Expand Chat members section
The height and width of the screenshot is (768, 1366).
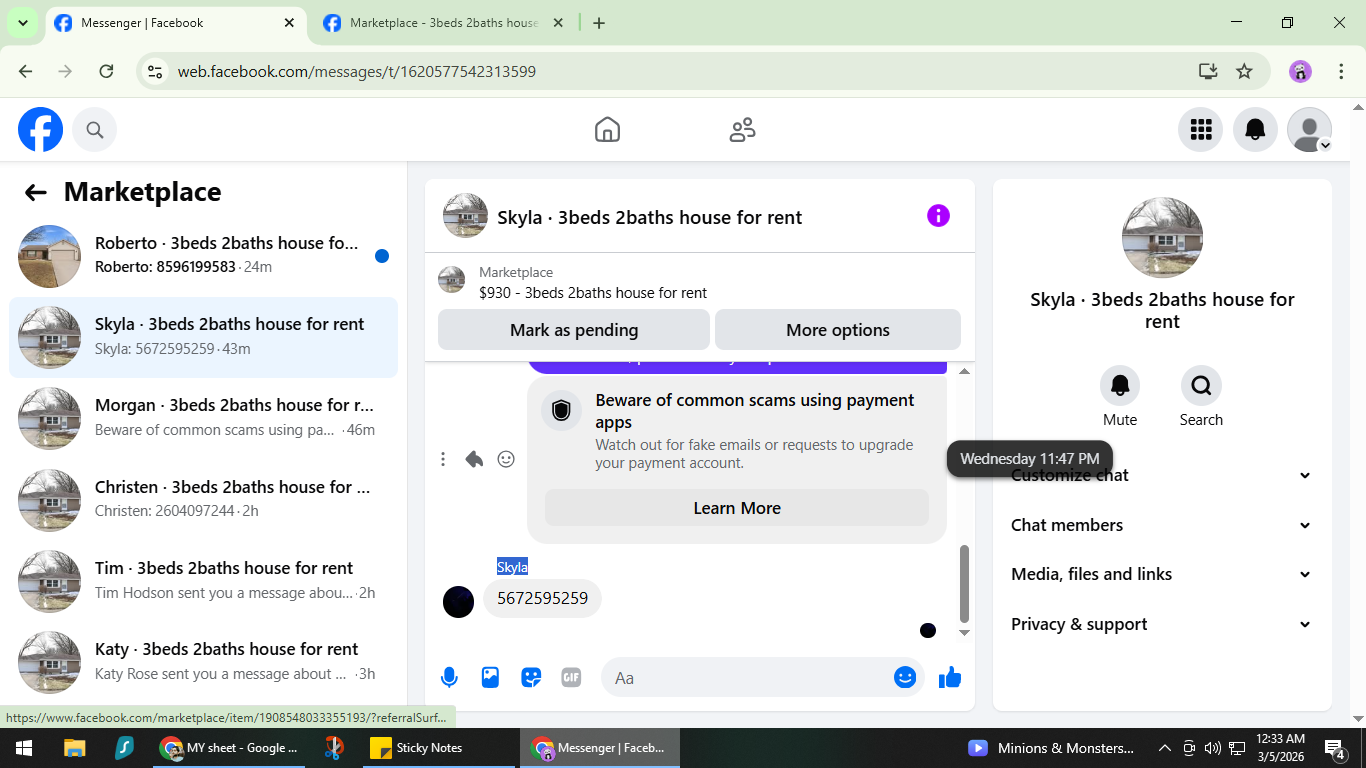(x=1161, y=525)
